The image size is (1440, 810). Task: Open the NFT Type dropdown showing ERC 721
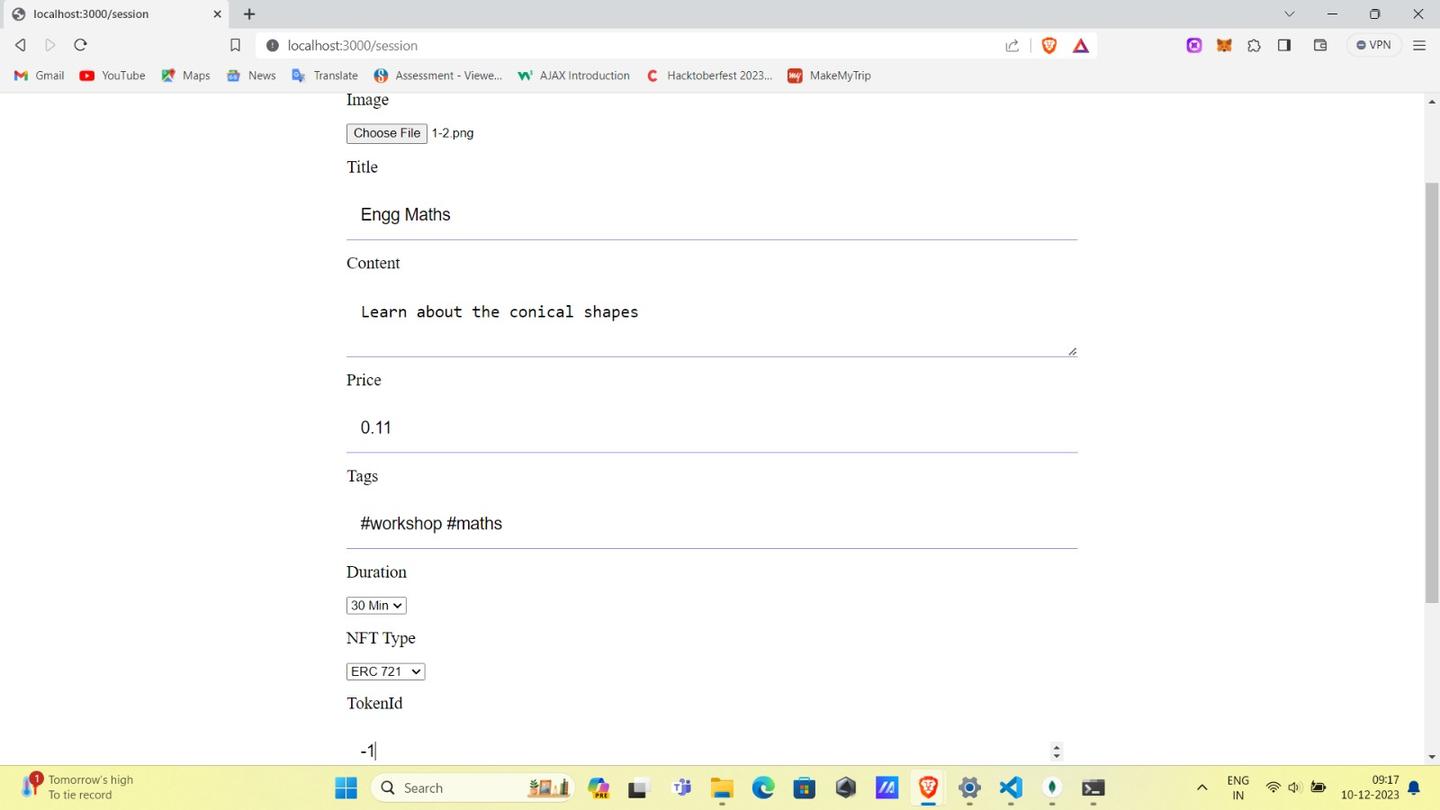(386, 671)
